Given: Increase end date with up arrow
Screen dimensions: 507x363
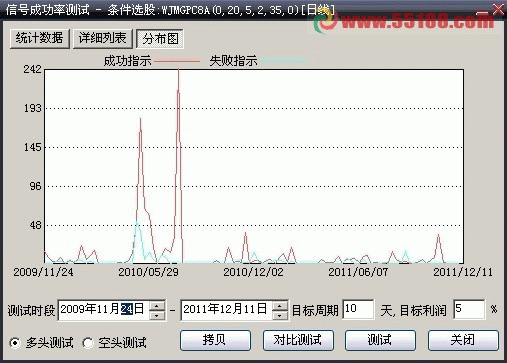Looking at the screenshot, I should coord(280,305).
